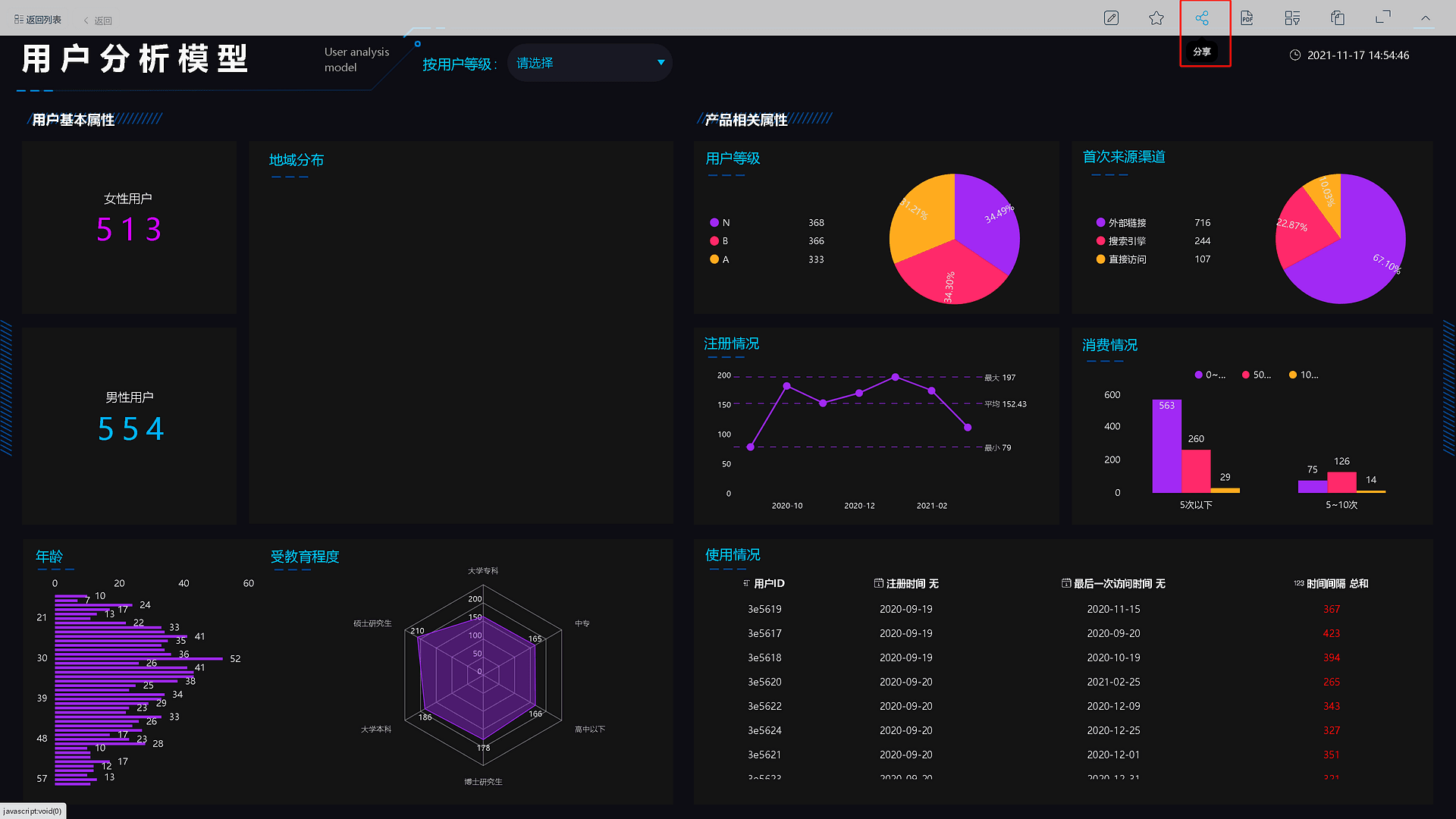Image resolution: width=1456 pixels, height=819 pixels.
Task: Collapse the top toolbar with the up chevron
Action: click(1426, 17)
